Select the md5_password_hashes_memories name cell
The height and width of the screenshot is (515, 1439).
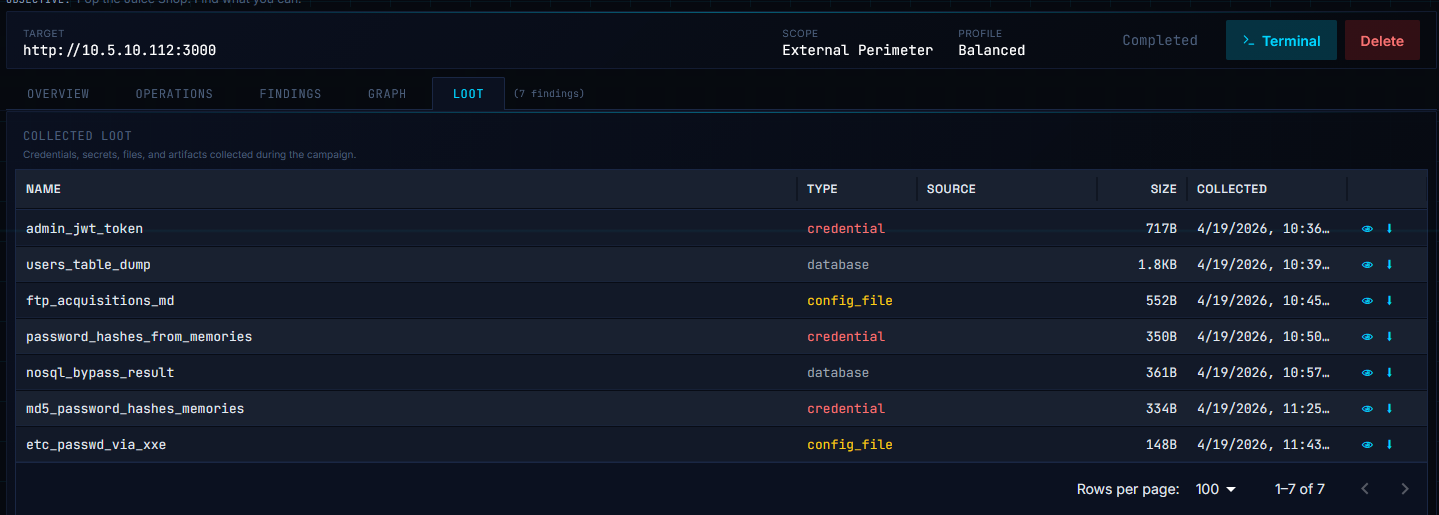pos(135,409)
